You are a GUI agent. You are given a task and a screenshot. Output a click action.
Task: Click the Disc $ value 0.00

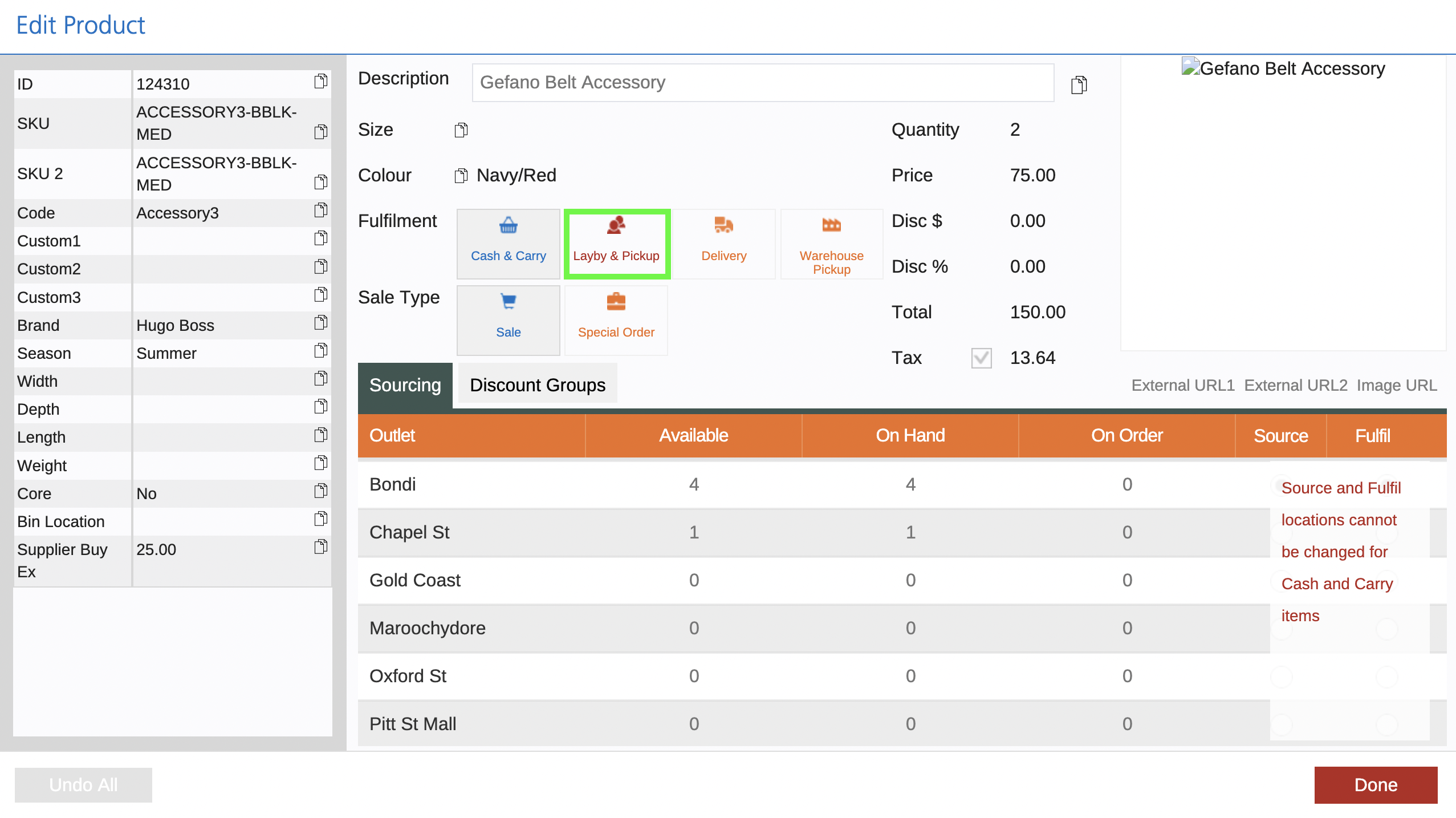(x=1027, y=221)
